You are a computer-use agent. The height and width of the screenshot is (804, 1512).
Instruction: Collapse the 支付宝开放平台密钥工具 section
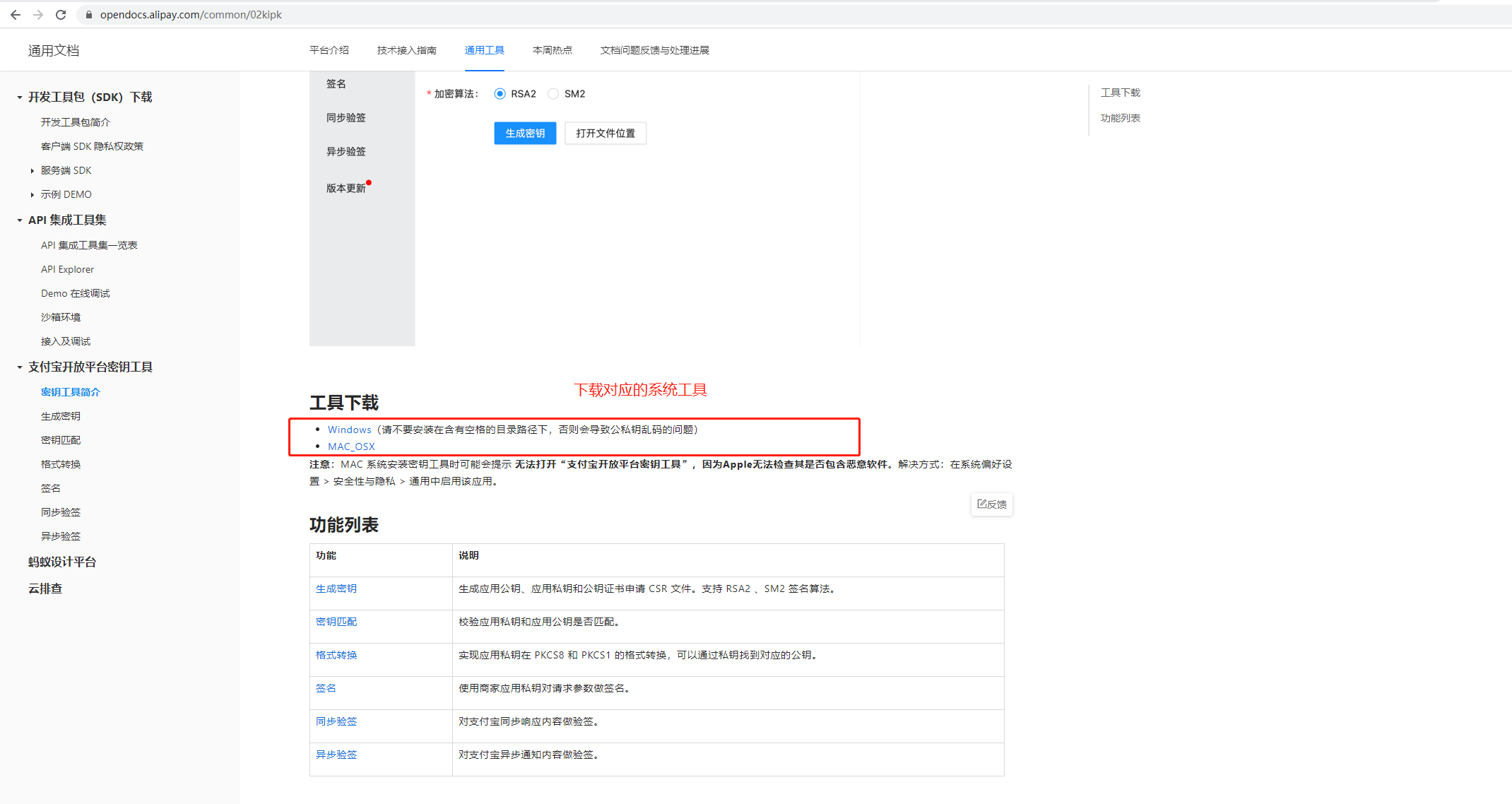[x=19, y=367]
